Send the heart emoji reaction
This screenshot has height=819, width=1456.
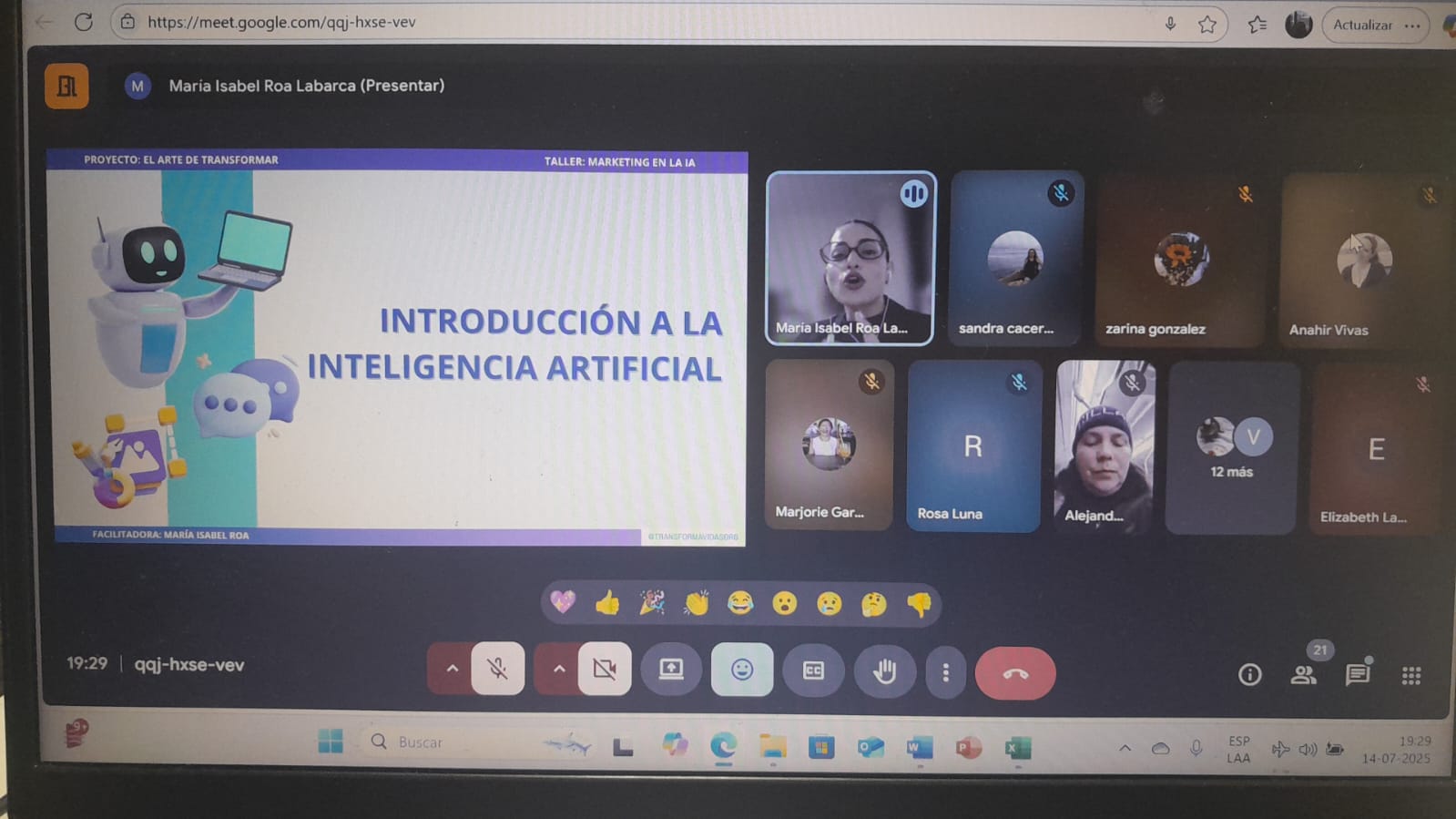click(x=563, y=602)
